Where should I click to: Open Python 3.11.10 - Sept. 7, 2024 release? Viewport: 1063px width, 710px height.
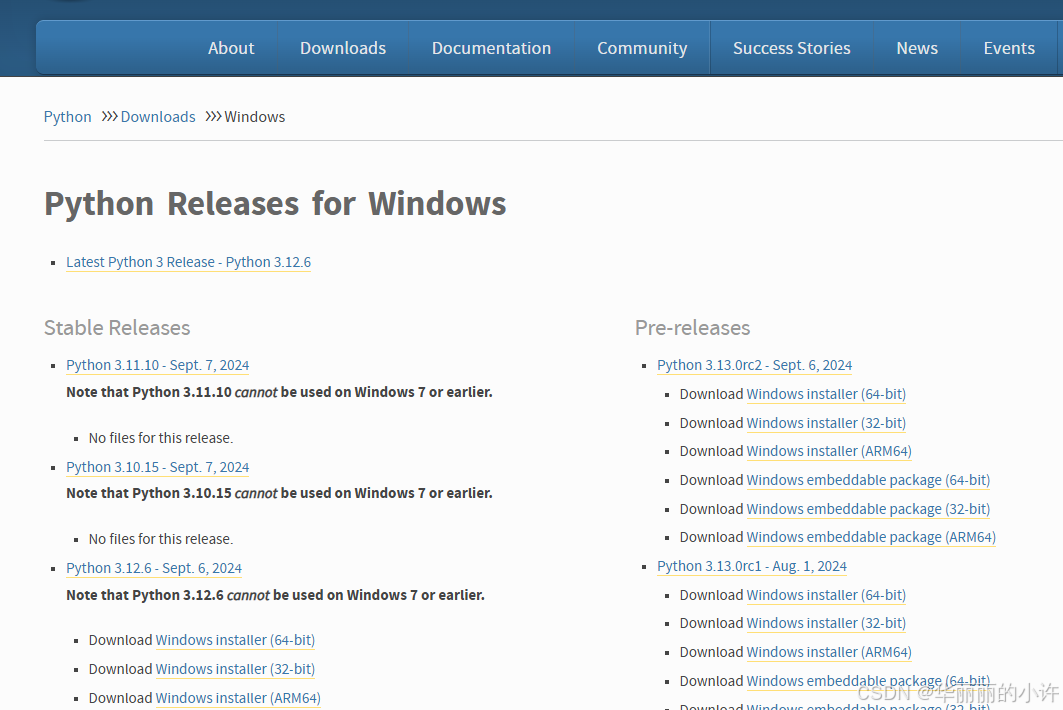tap(157, 366)
